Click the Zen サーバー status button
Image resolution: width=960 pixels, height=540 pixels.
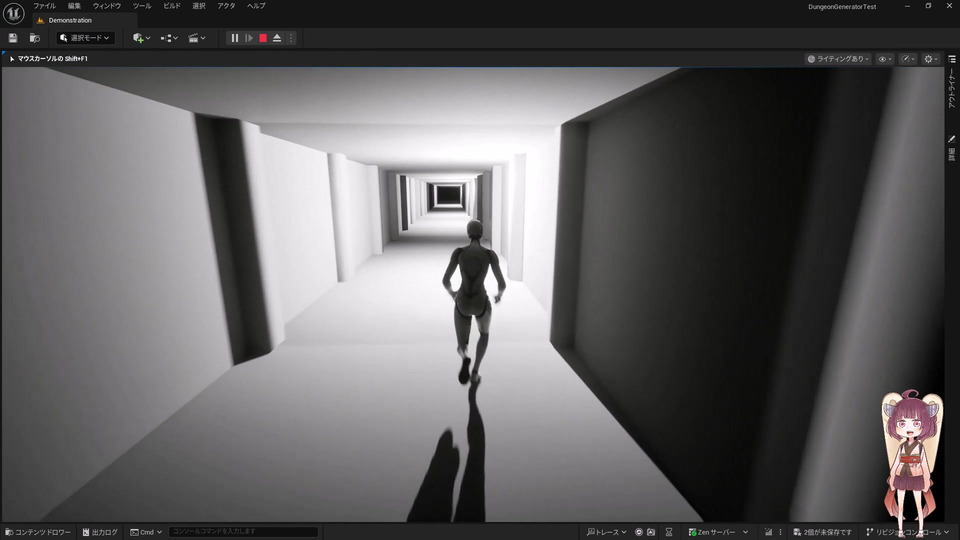712,532
